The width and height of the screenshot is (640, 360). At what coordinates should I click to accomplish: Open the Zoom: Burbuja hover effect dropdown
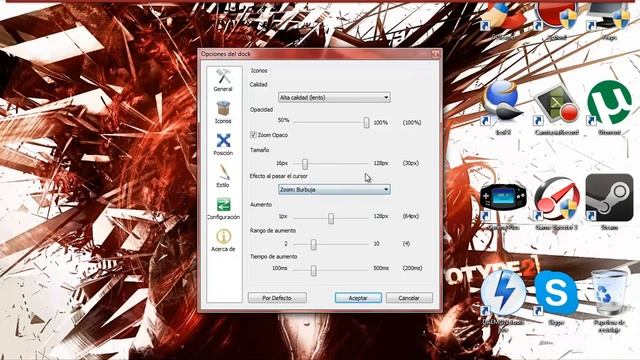pyautogui.click(x=334, y=189)
